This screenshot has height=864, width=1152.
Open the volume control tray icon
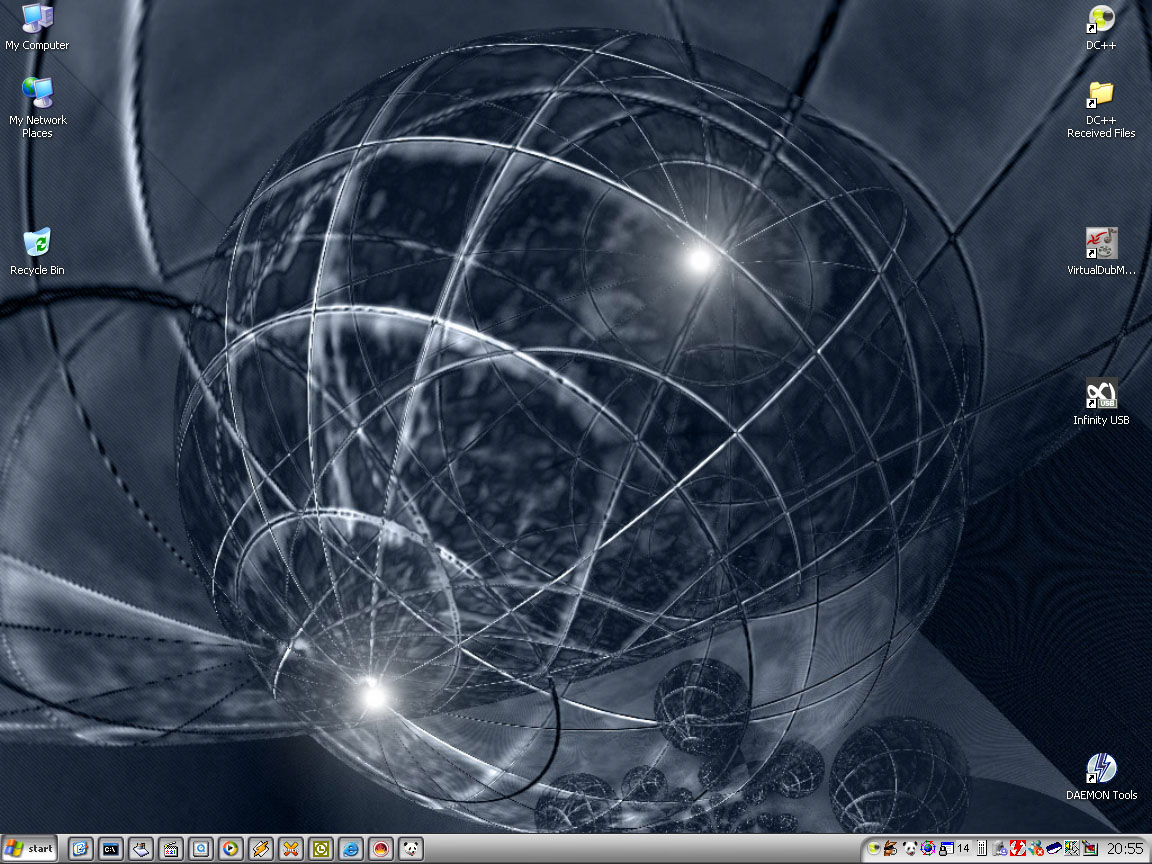1072,848
